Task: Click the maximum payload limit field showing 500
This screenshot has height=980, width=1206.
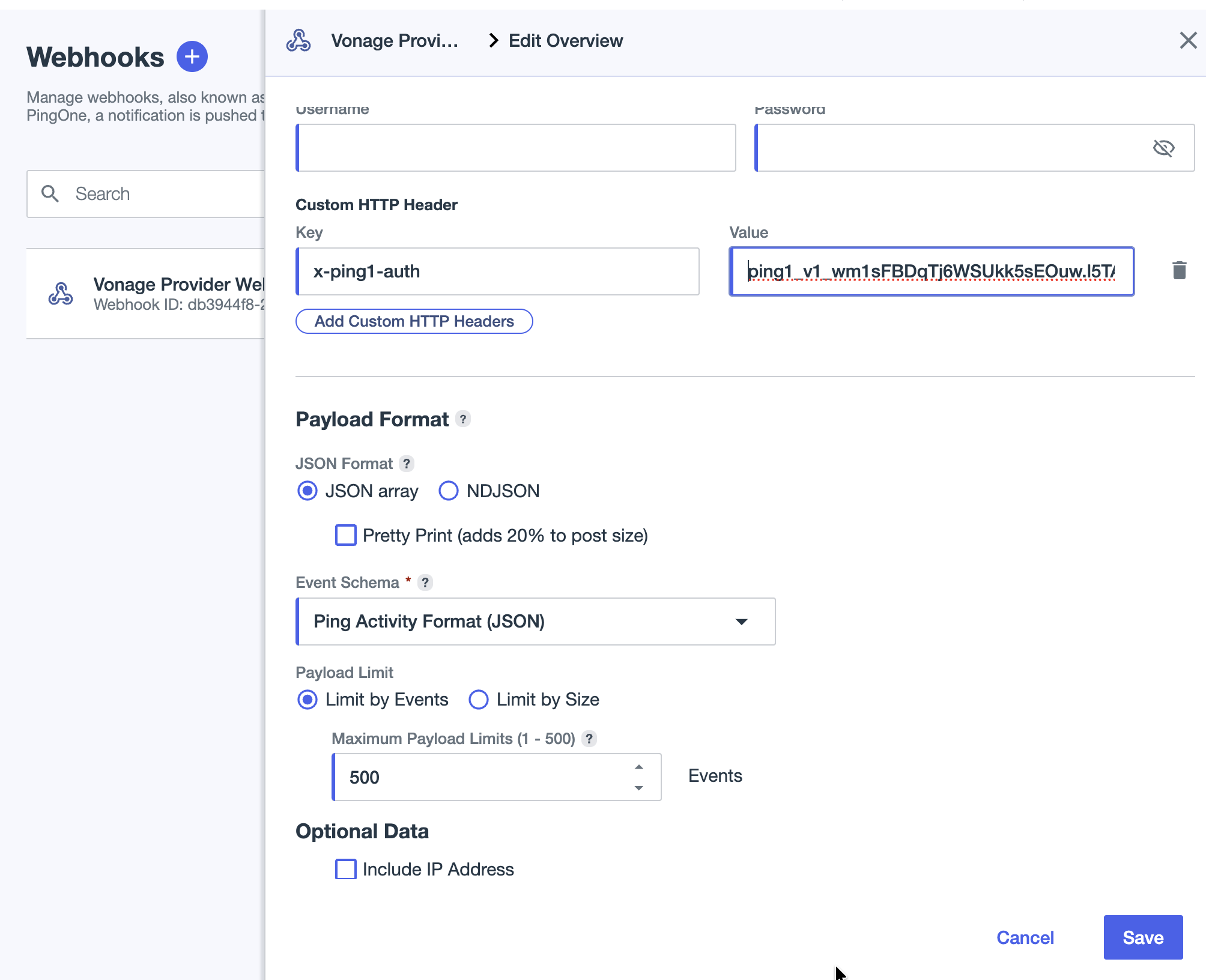Action: (497, 777)
